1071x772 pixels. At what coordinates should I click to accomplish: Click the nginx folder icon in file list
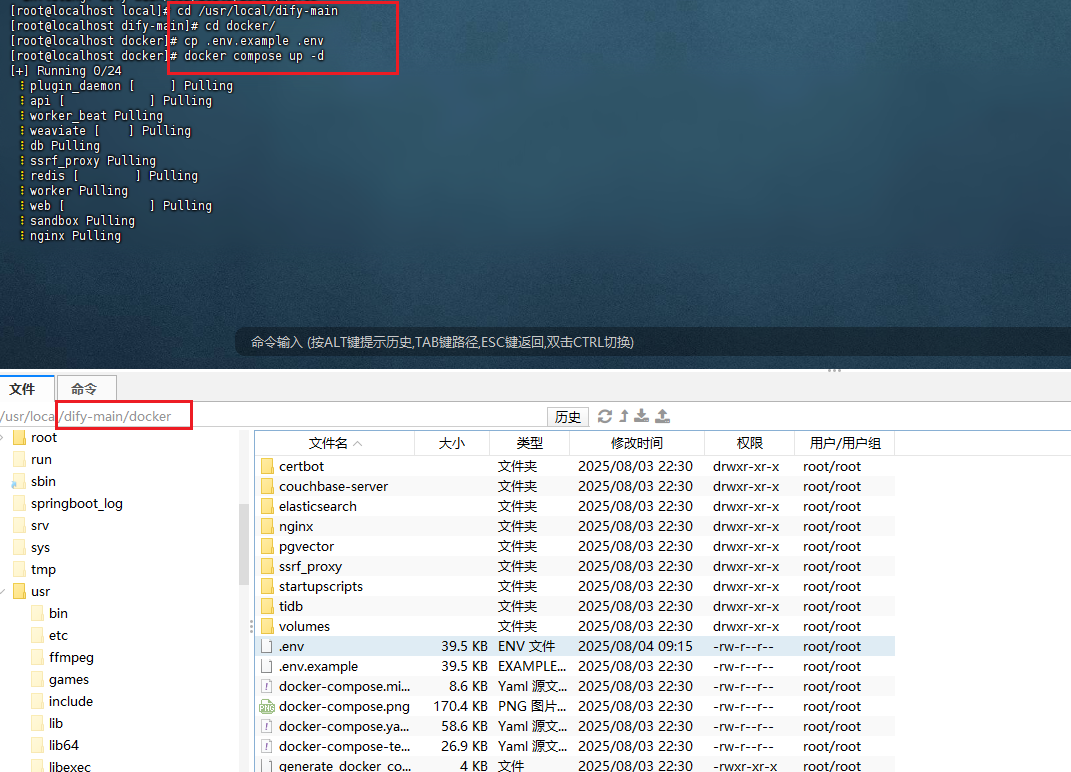(x=267, y=527)
